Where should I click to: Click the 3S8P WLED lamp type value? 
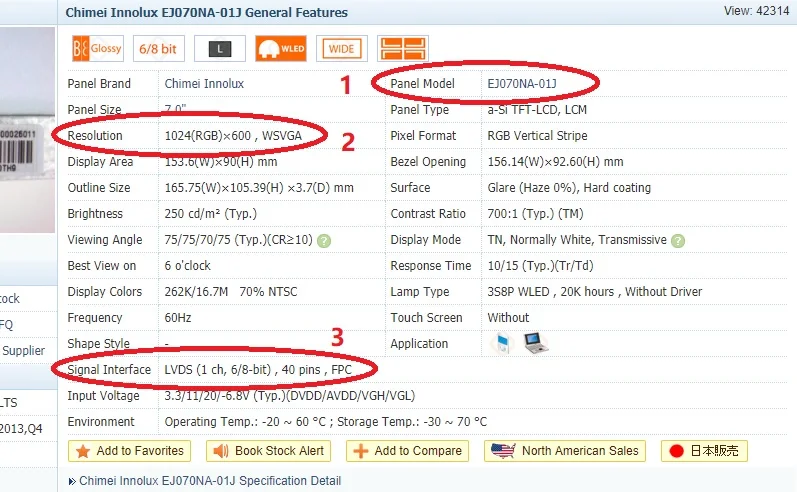pos(595,292)
